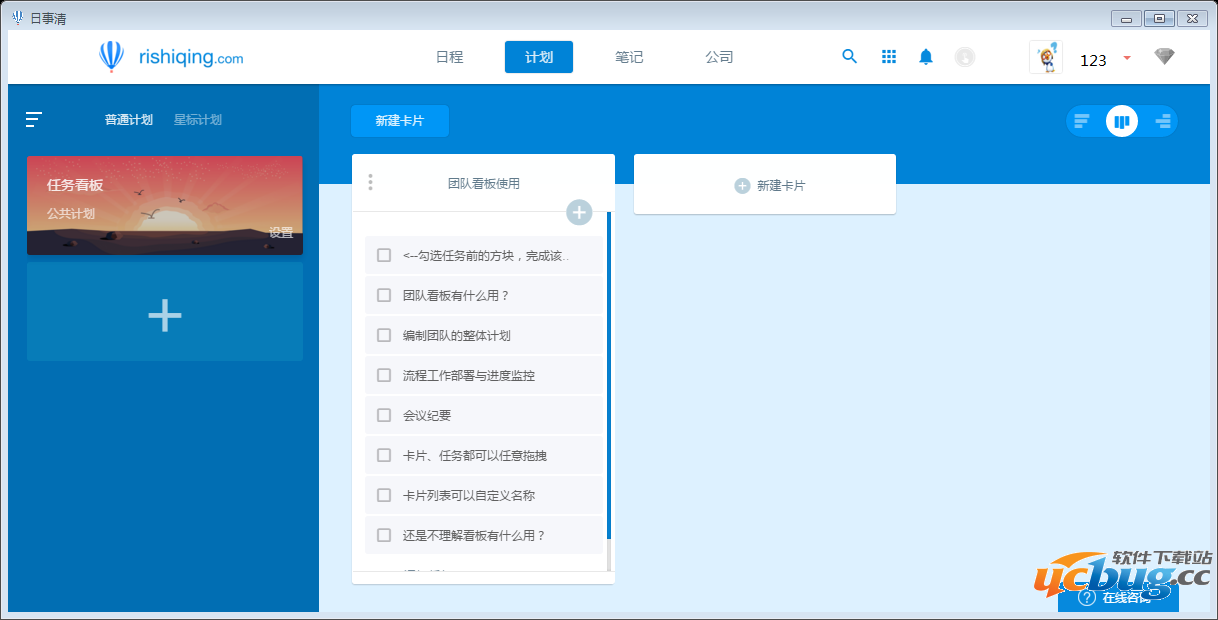1218x620 pixels.
Task: Click the large plus tile to add plan
Action: pos(165,316)
